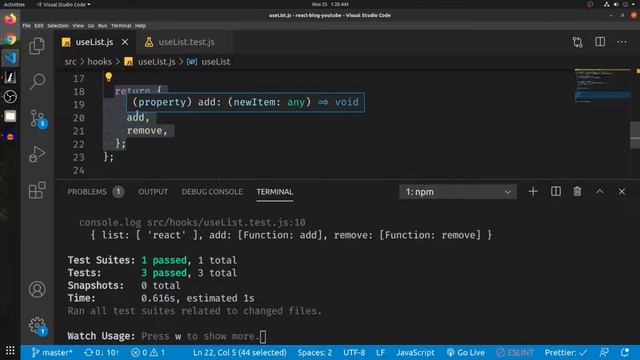Maximize the panel with chevron up
Screen dimensions: 640x360
(600, 191)
